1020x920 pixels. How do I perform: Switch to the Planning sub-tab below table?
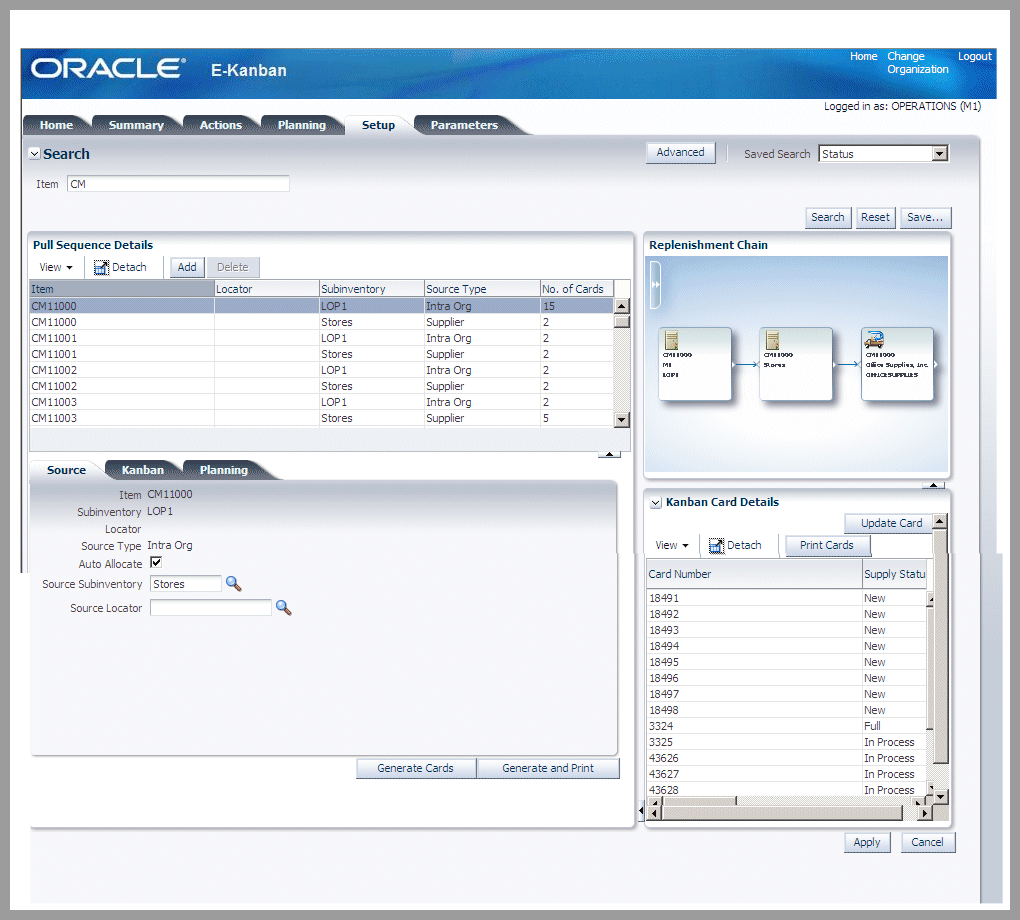[x=223, y=470]
